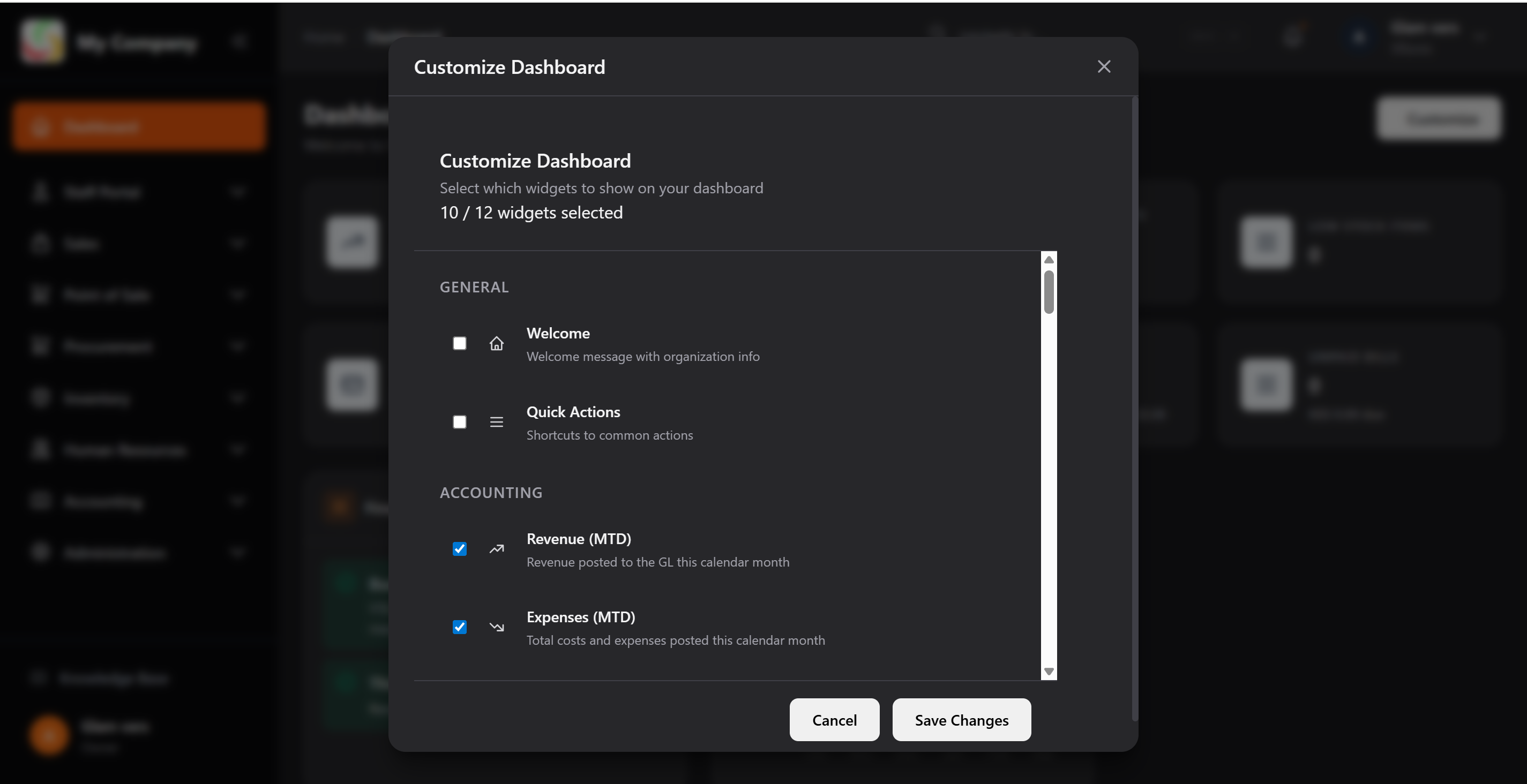Click the Point of Sale icon in the sidebar
The image size is (1527, 784).
tap(40, 295)
